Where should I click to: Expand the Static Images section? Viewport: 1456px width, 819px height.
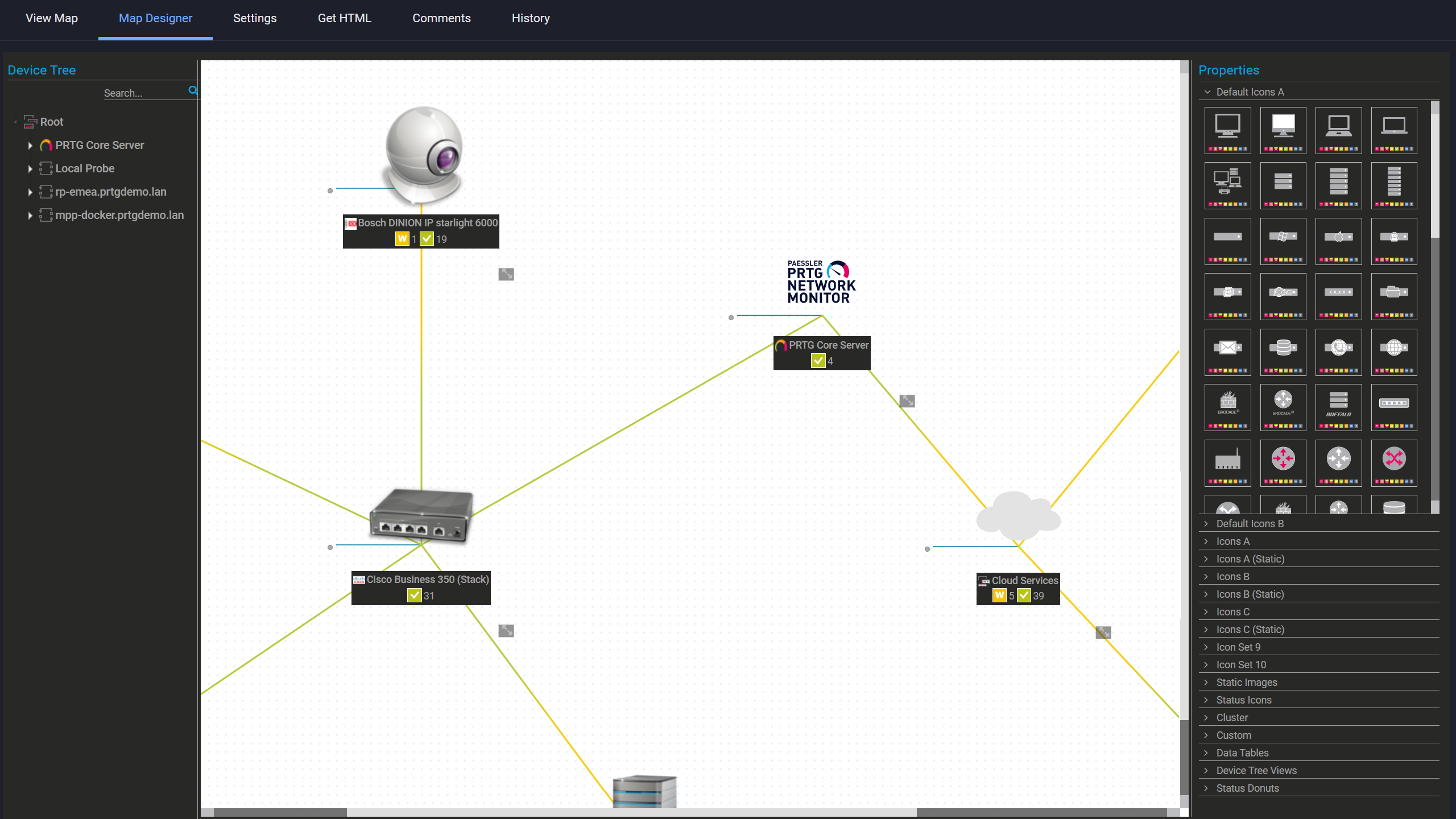pos(1319,682)
